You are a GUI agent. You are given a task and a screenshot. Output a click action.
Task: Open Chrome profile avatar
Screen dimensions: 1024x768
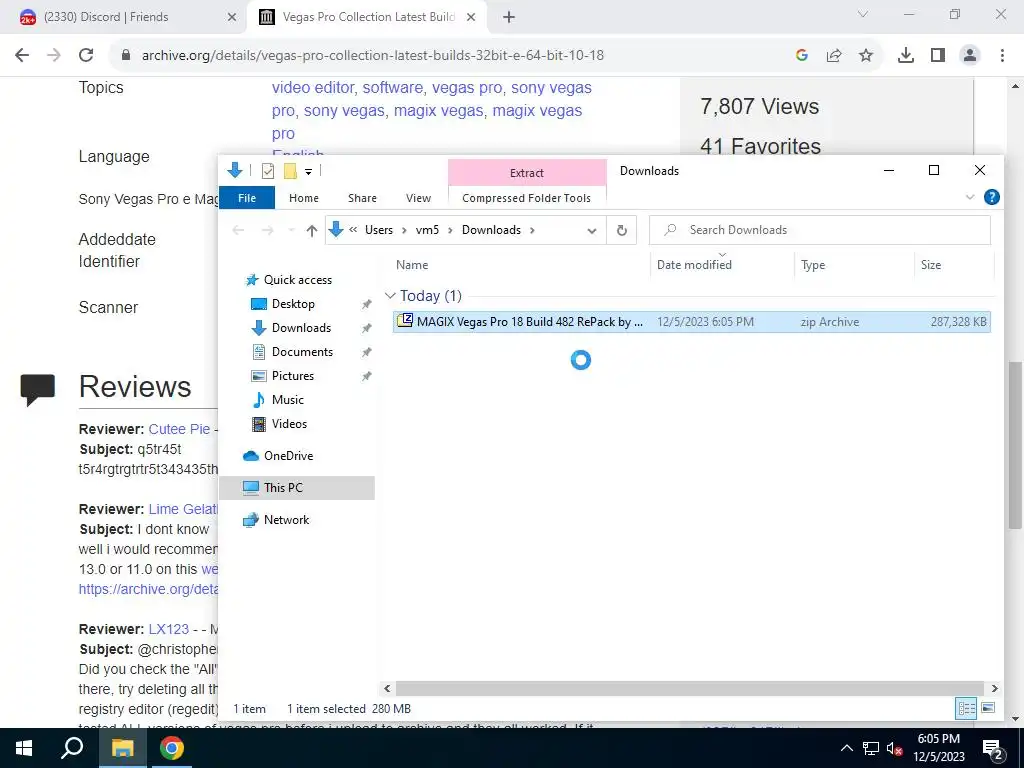point(970,56)
